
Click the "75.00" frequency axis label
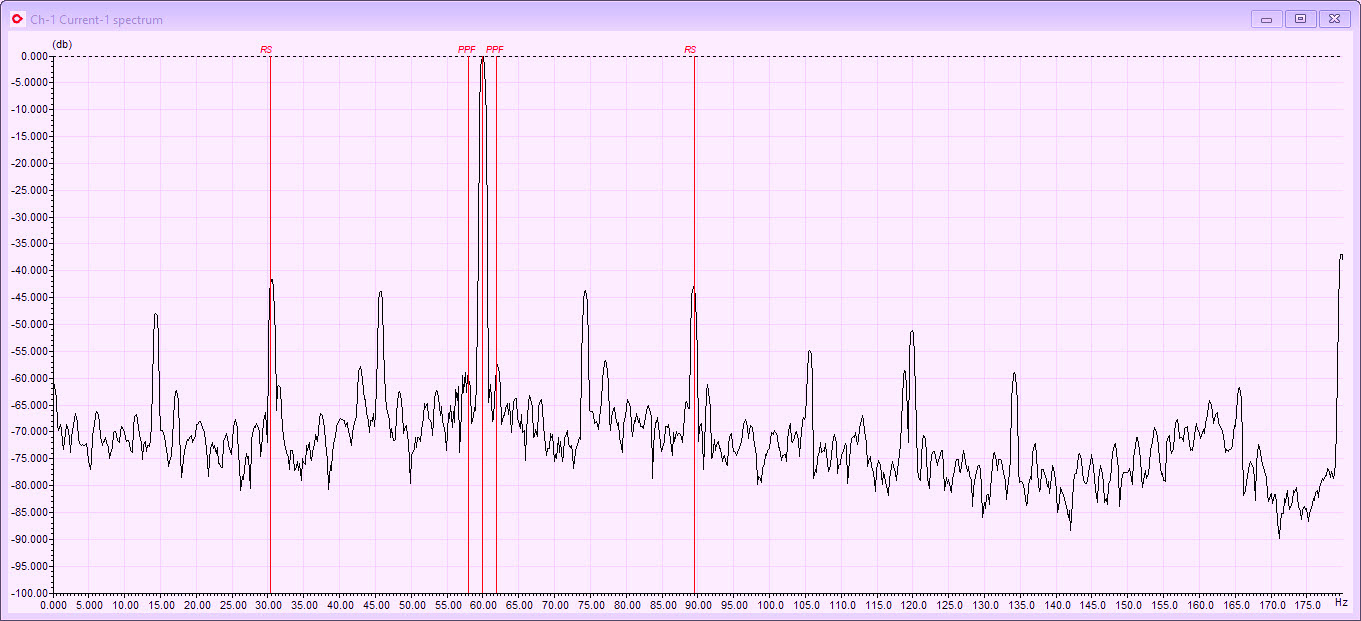(x=591, y=605)
